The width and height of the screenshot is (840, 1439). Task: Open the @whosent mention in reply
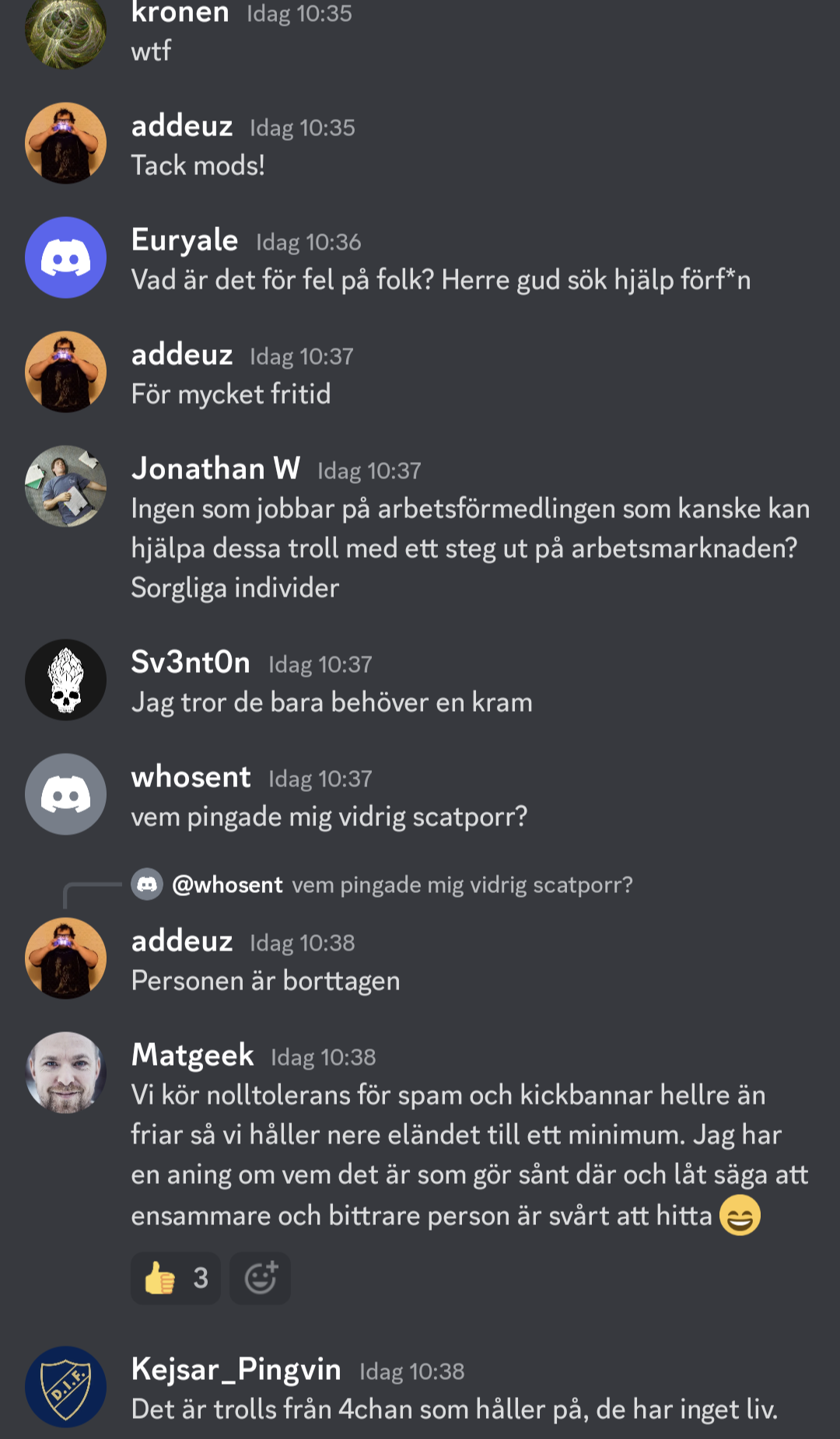[x=227, y=884]
